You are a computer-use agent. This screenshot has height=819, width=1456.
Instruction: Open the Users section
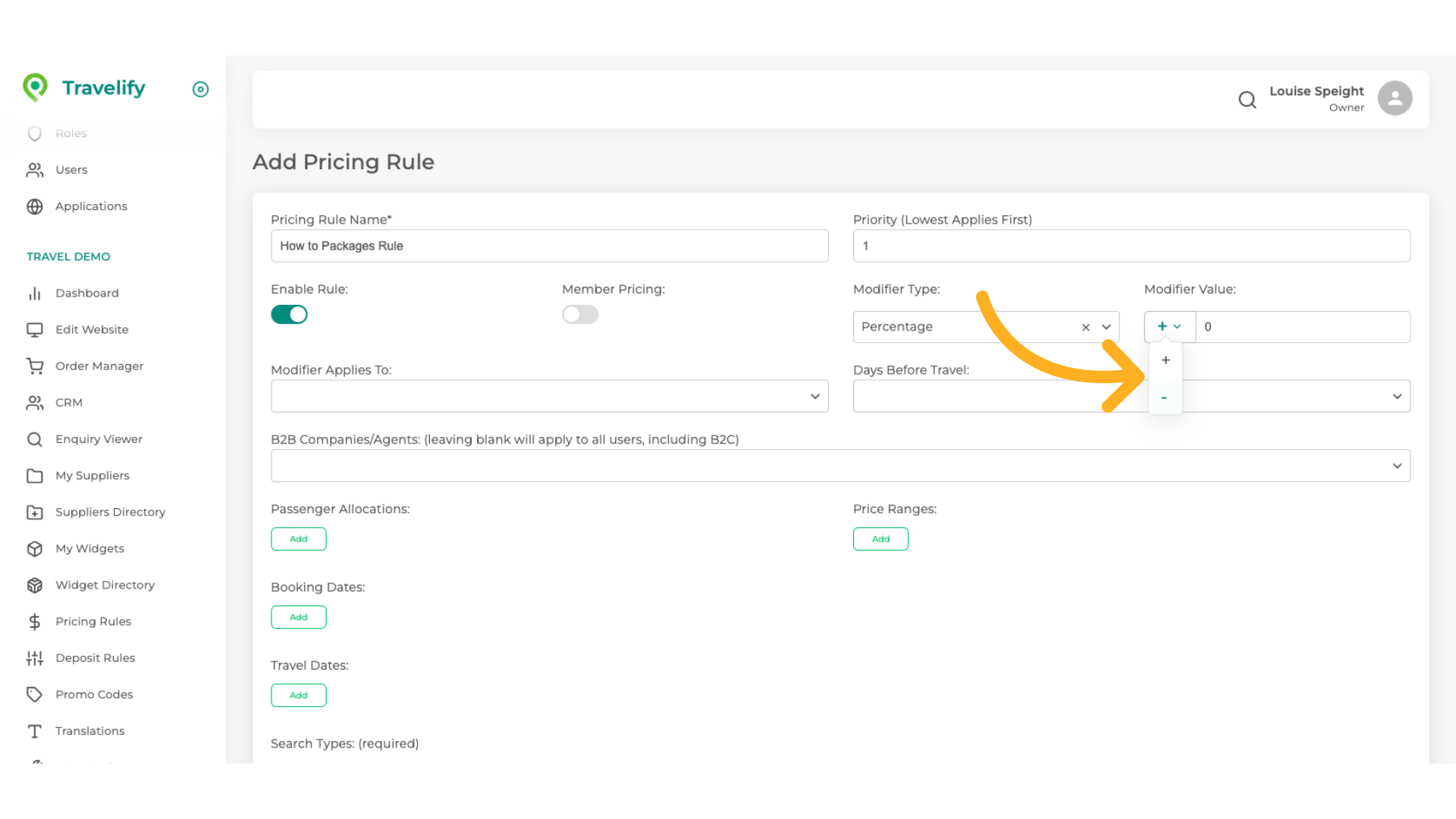click(71, 169)
